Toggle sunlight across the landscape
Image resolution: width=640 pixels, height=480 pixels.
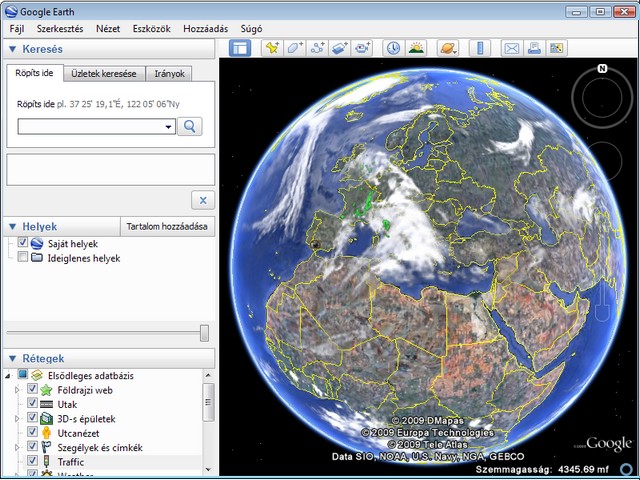pyautogui.click(x=416, y=48)
